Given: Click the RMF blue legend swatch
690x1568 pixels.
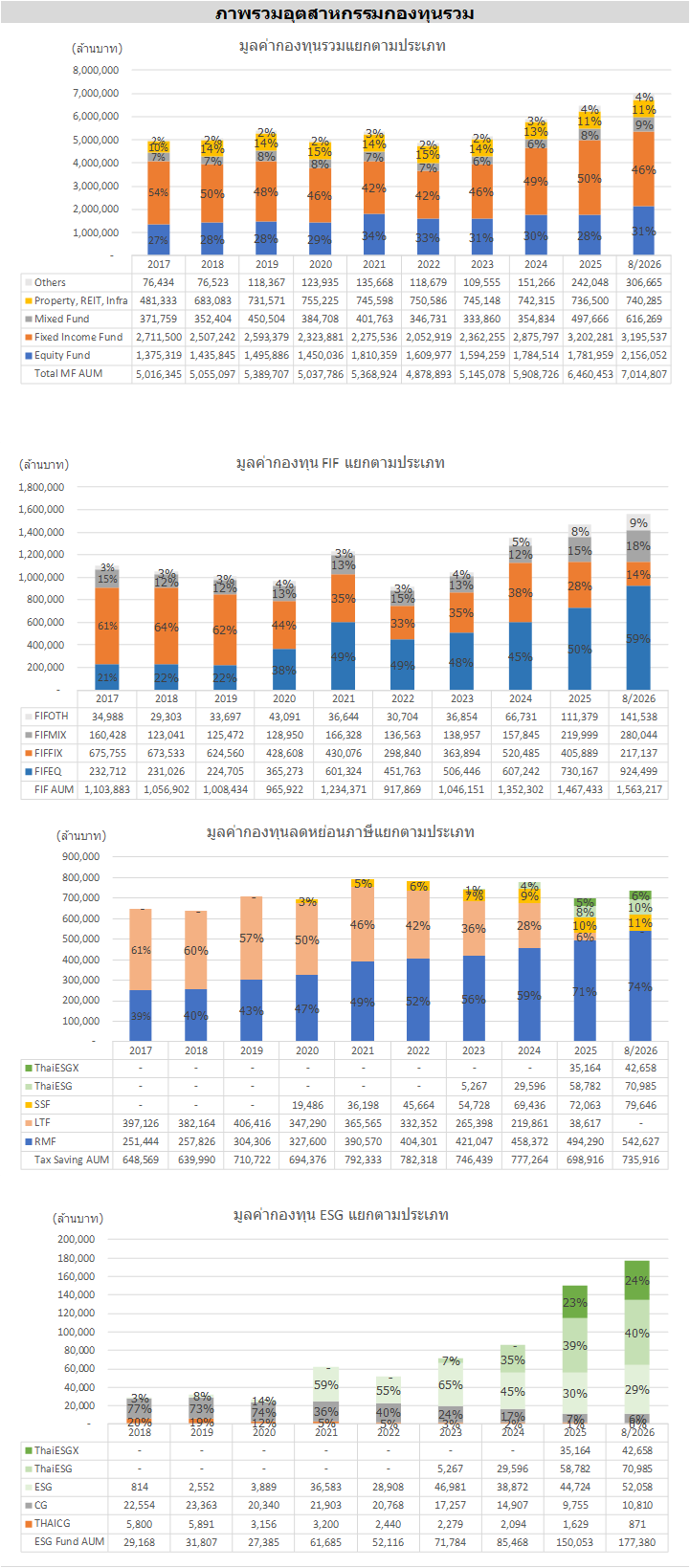Looking at the screenshot, I should (28, 1142).
